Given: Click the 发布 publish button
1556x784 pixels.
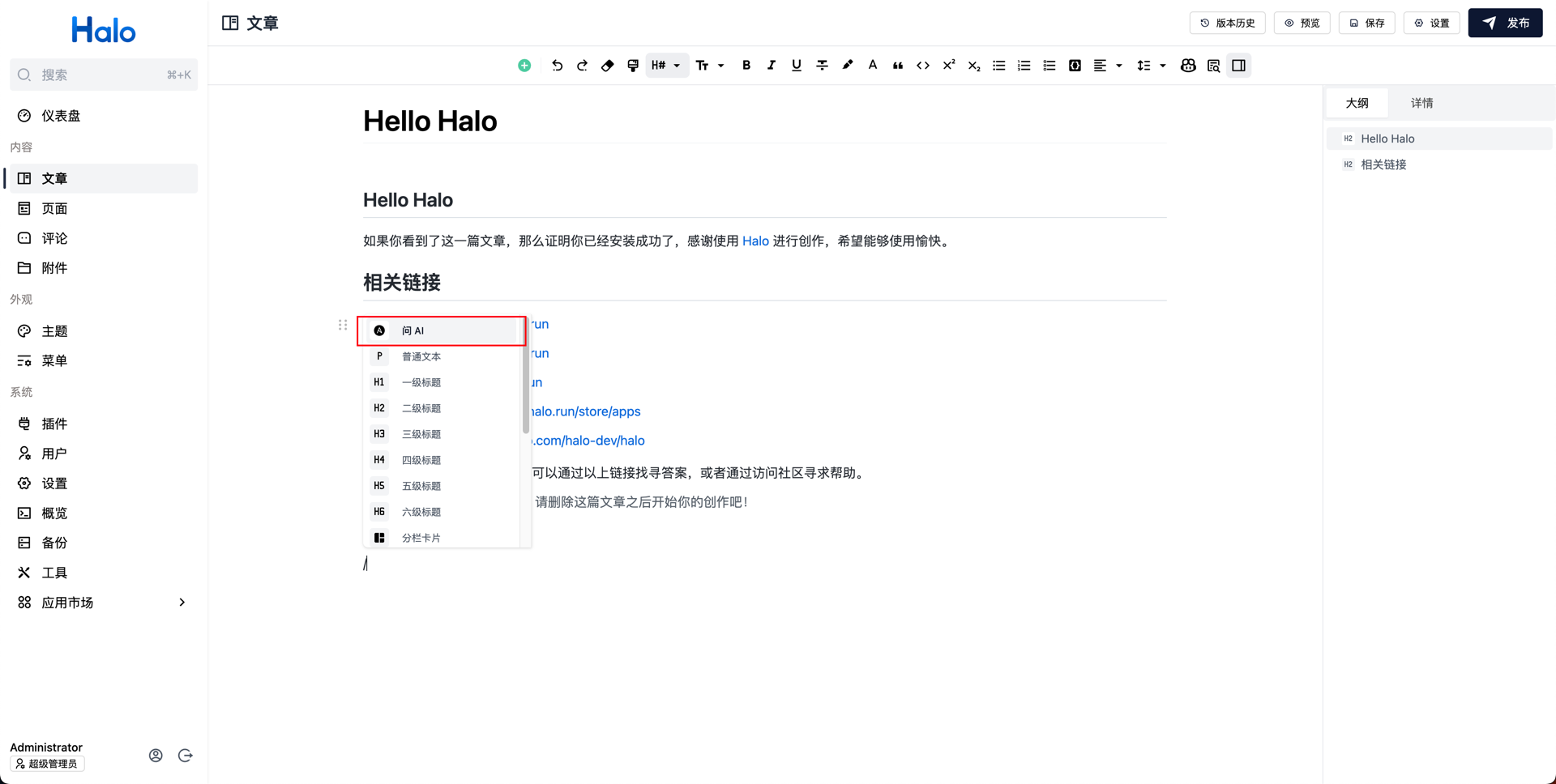Looking at the screenshot, I should 1505,23.
